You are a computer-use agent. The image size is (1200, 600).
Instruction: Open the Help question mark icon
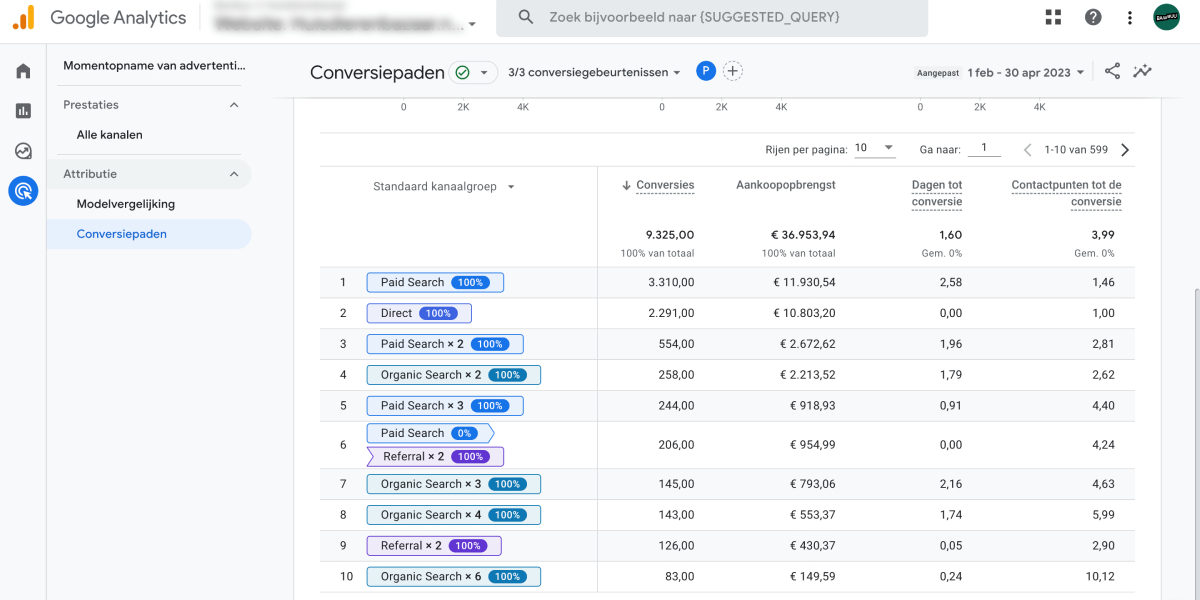(x=1093, y=17)
